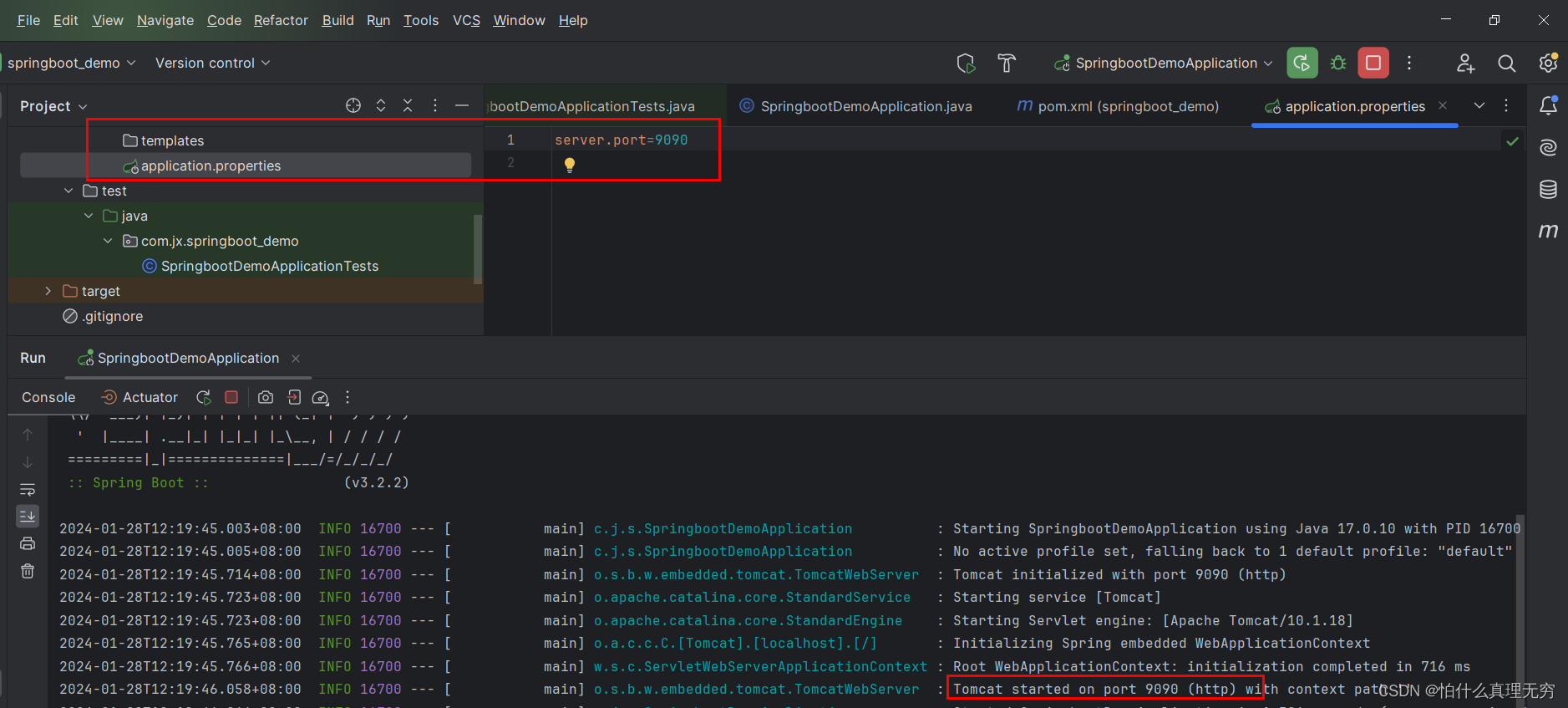The height and width of the screenshot is (708, 1568).
Task: Rerun icon in the Run console toolbar
Action: pos(203,397)
